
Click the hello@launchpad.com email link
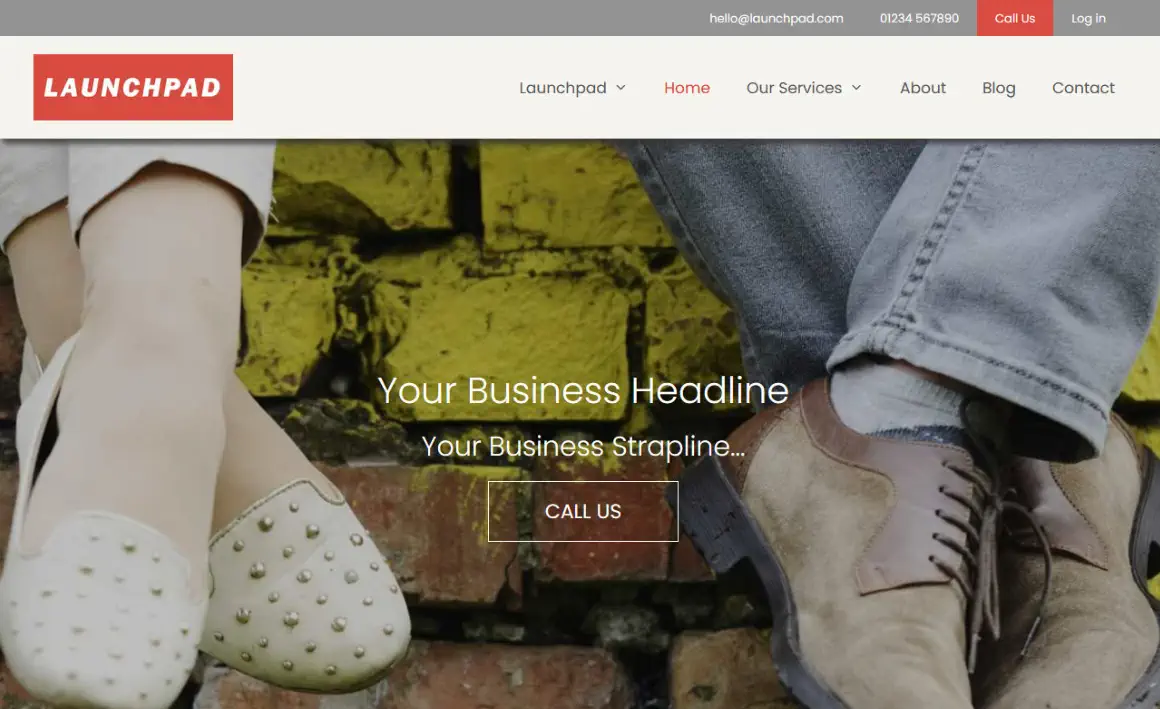coord(776,19)
